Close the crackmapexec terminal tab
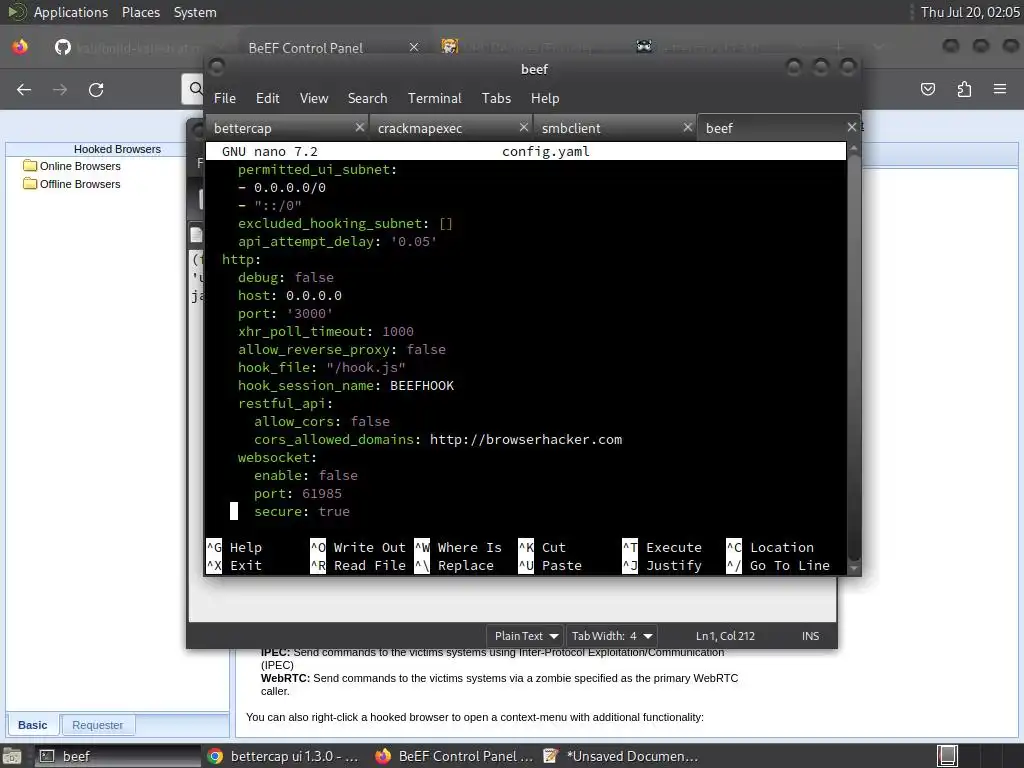 point(523,127)
